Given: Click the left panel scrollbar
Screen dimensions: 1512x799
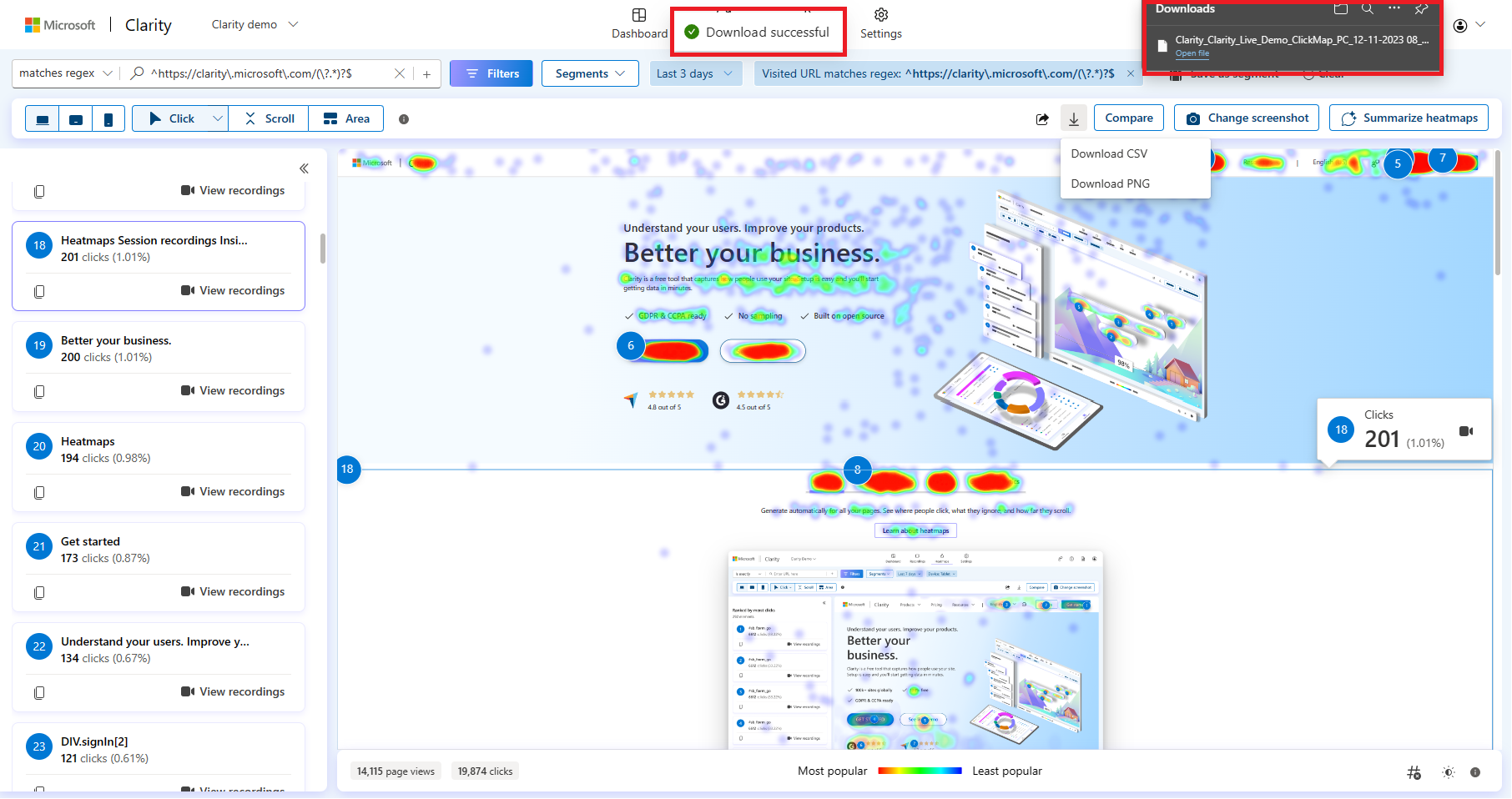Looking at the screenshot, I should tap(323, 248).
